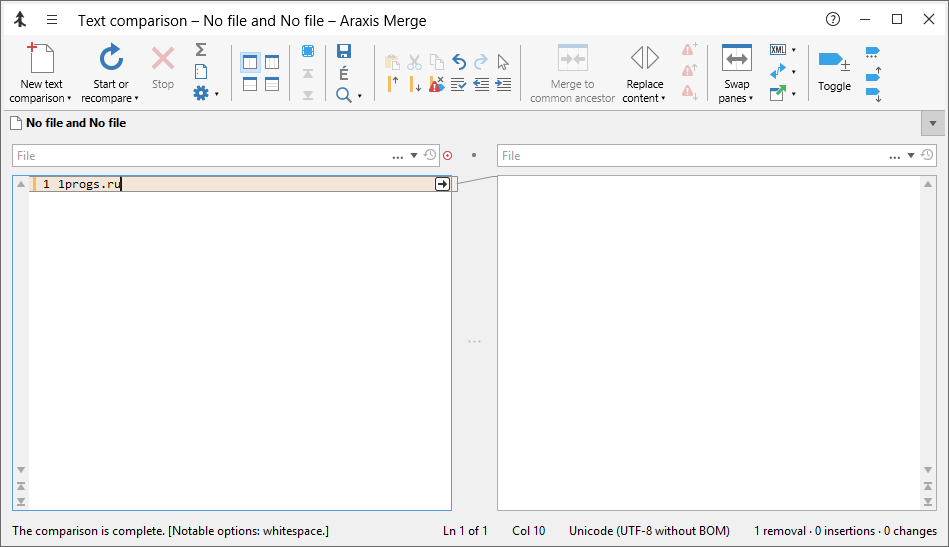Screen dimensions: 949x547
Task: Click the '1progs.ru' text line
Action: click(90, 184)
